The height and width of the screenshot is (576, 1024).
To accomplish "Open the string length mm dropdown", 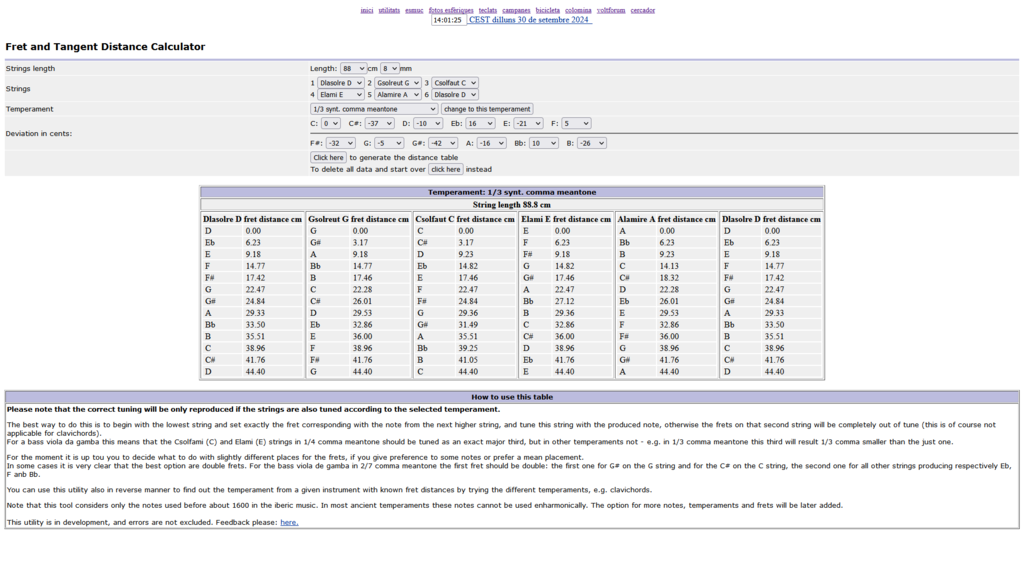I will [x=390, y=69].
